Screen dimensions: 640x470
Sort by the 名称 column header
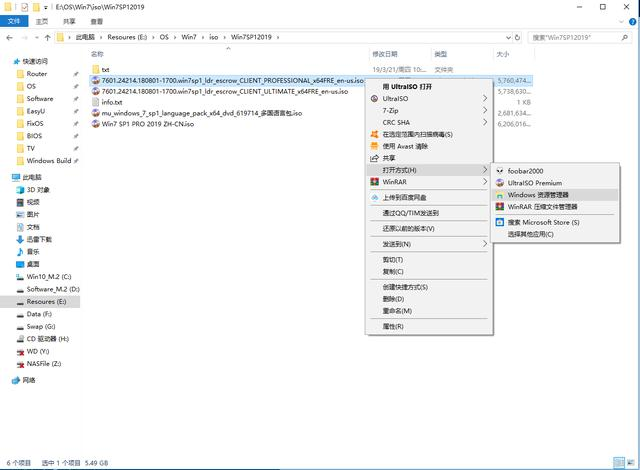click(97, 54)
